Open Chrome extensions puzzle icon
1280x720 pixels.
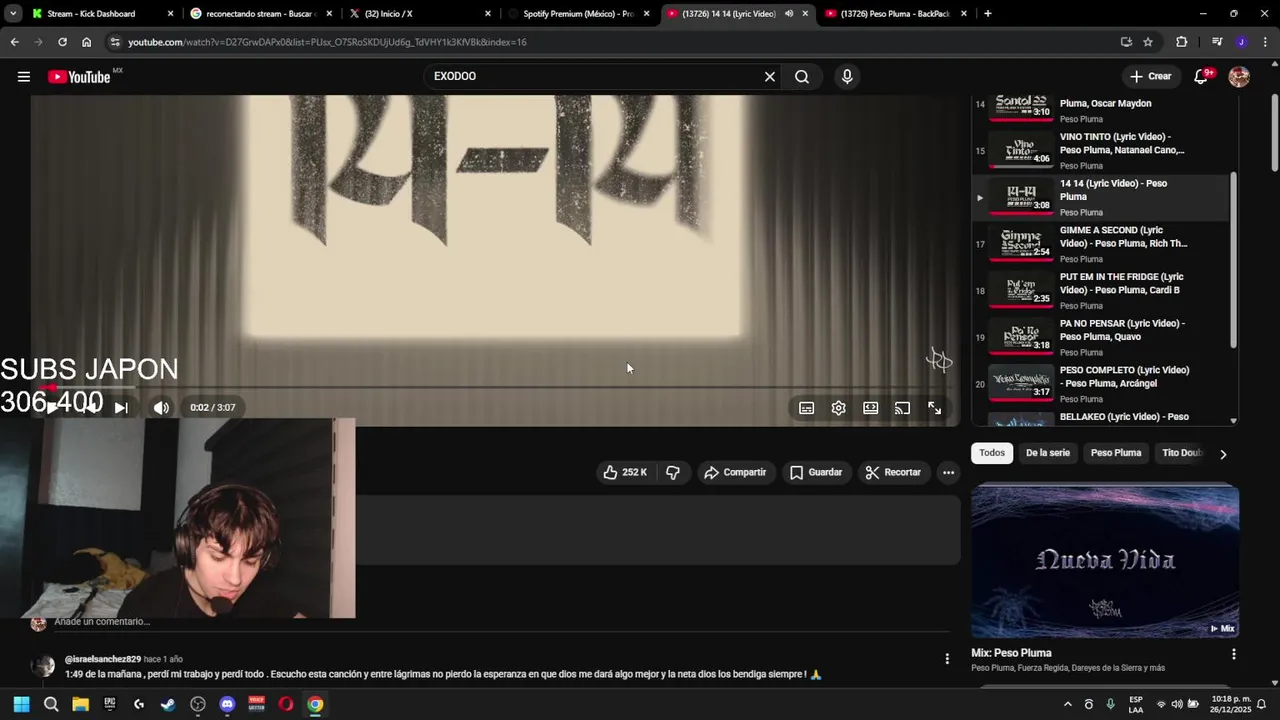1182,42
